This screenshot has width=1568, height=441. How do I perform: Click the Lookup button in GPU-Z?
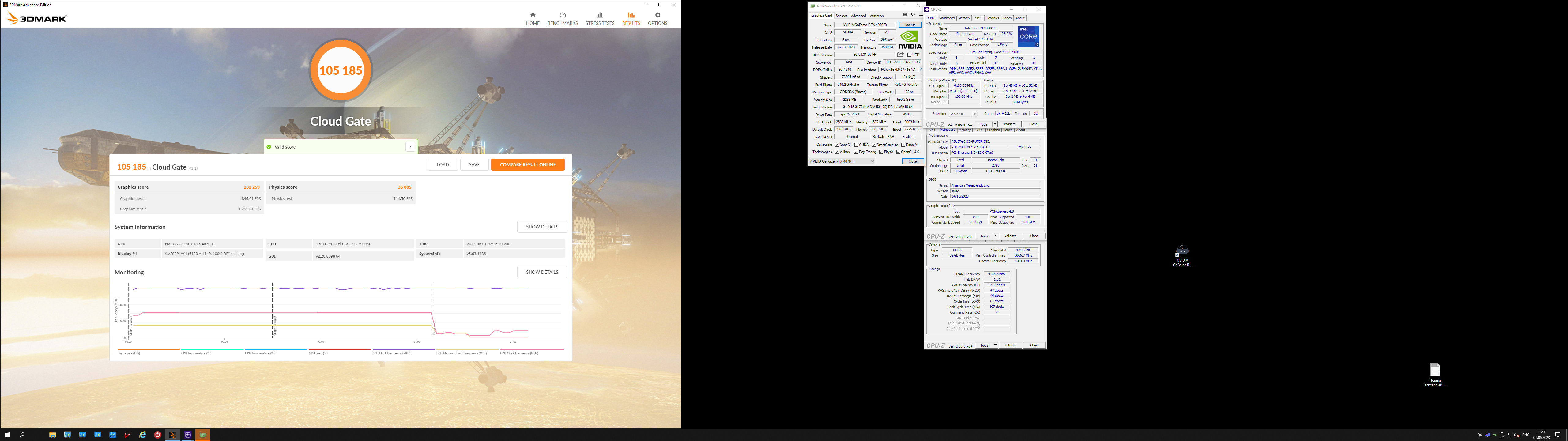910,25
